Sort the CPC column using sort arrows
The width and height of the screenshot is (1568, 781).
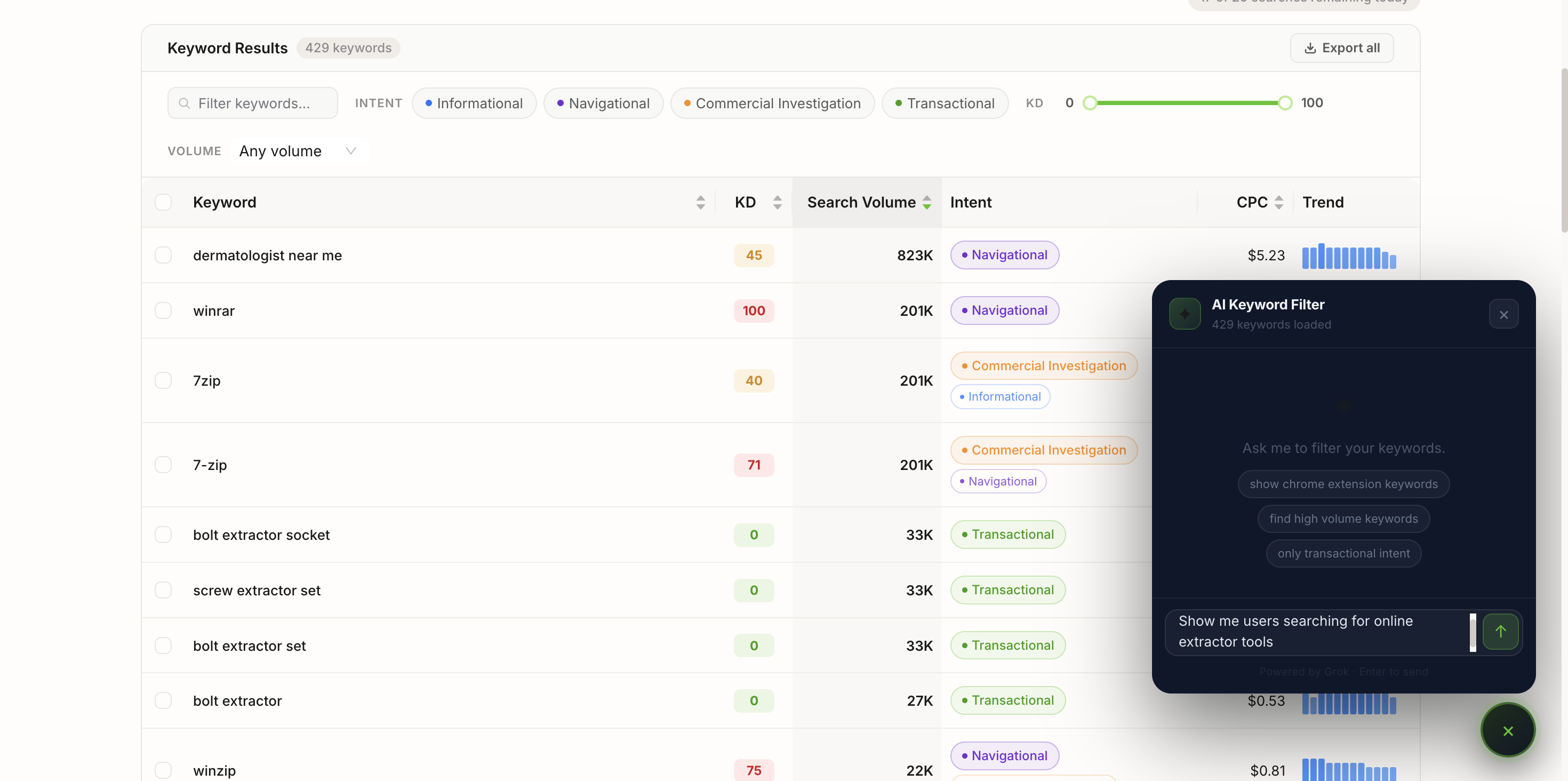click(x=1279, y=202)
